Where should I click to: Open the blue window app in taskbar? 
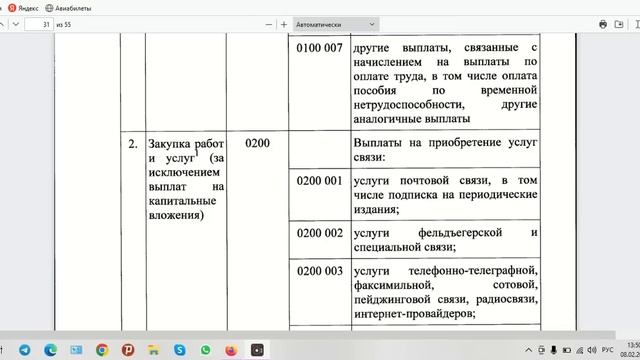coord(76,350)
